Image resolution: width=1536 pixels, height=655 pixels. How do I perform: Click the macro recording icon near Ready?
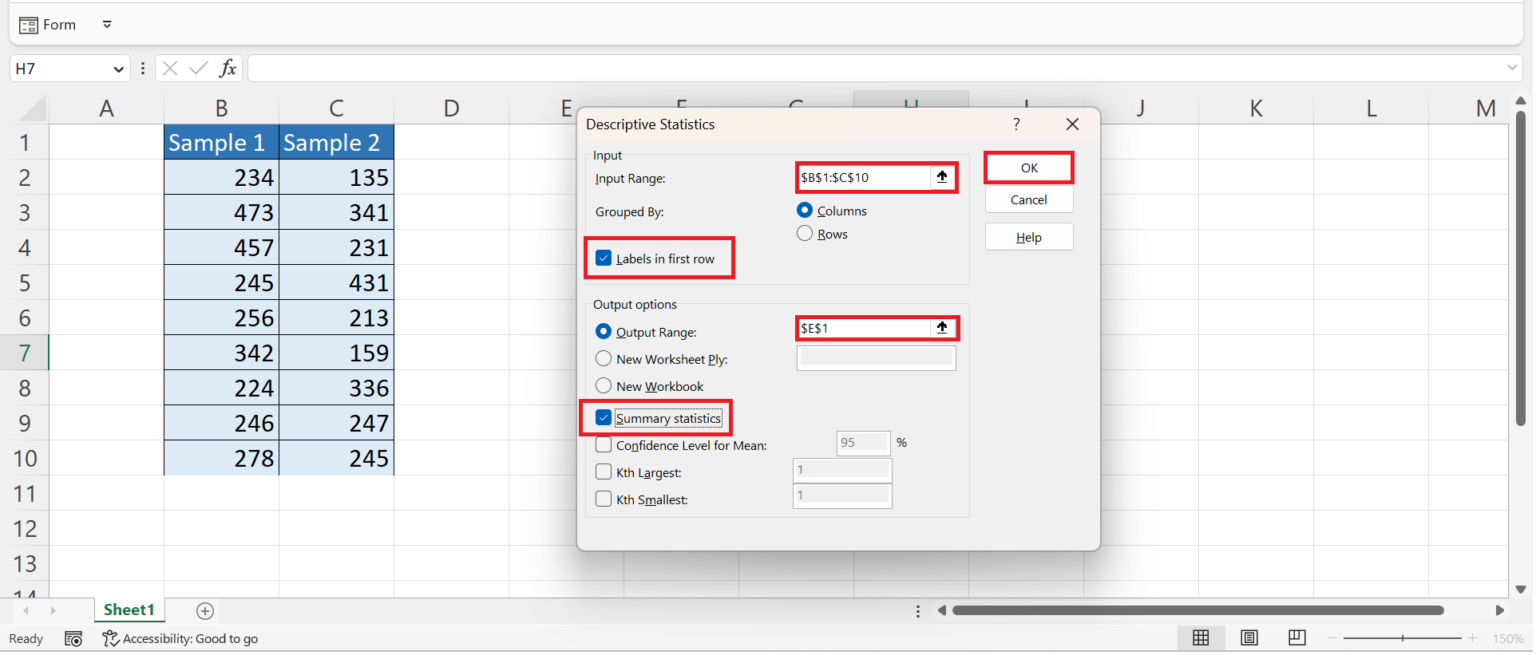pyautogui.click(x=73, y=638)
